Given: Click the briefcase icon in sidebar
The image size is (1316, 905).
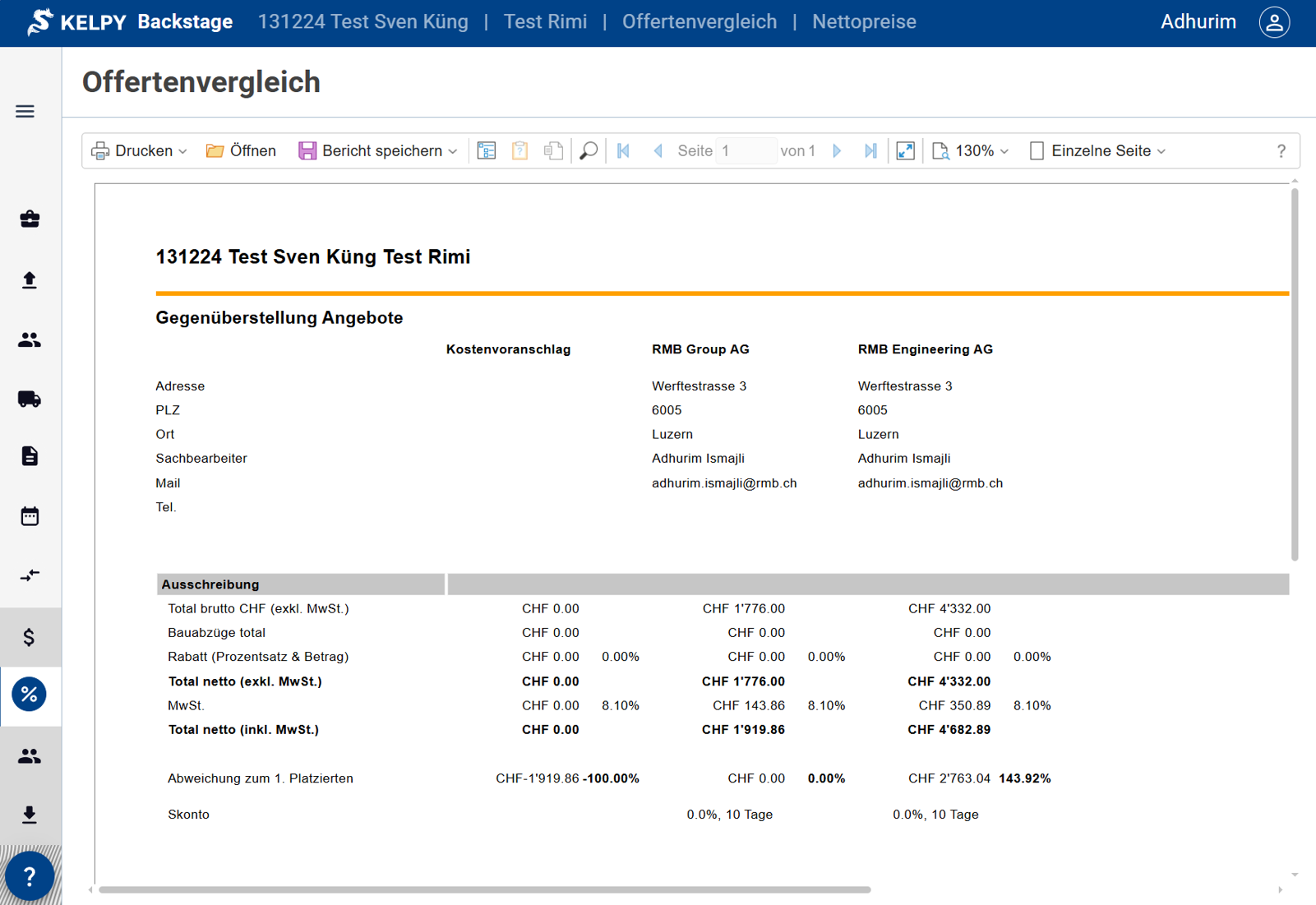Looking at the screenshot, I should 30,219.
